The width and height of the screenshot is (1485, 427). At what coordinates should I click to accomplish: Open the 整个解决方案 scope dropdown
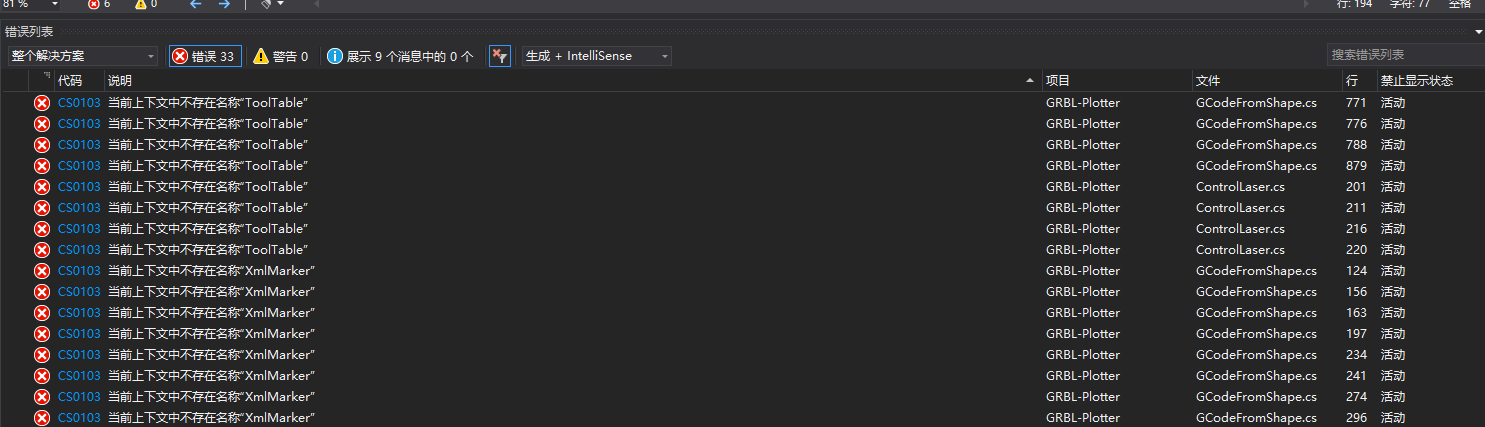pos(83,56)
